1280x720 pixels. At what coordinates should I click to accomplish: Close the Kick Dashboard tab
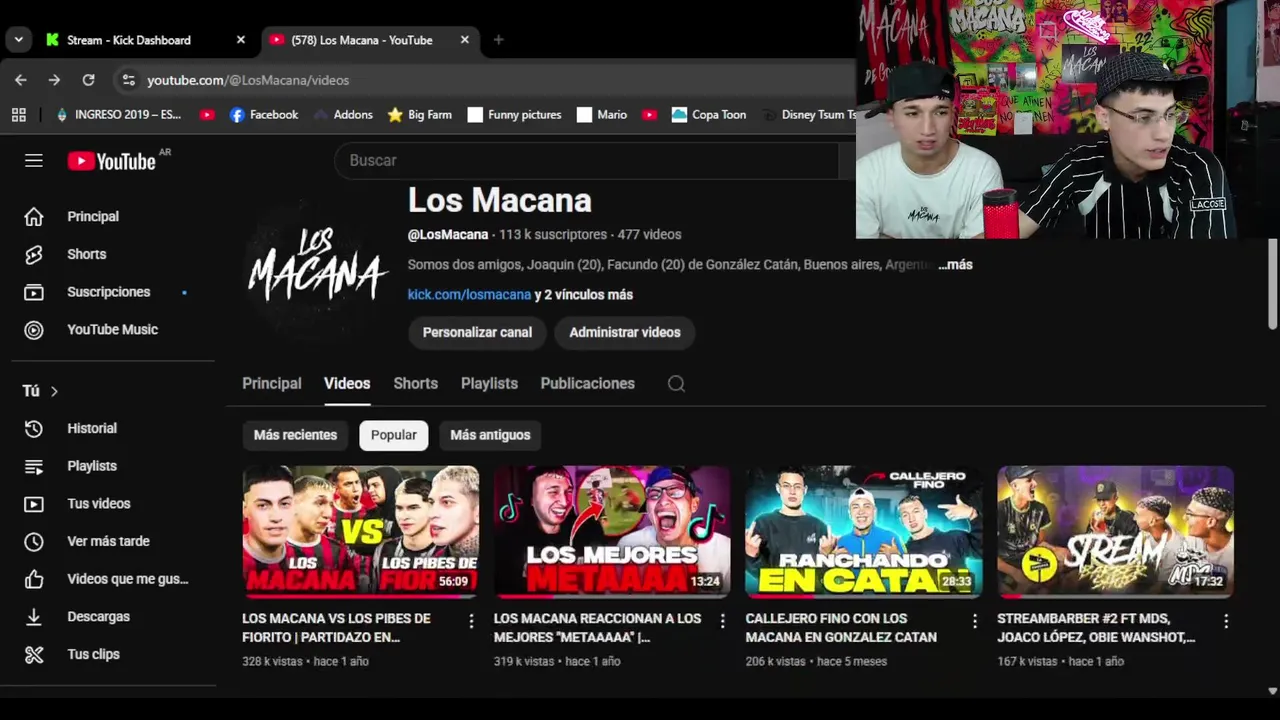(240, 40)
